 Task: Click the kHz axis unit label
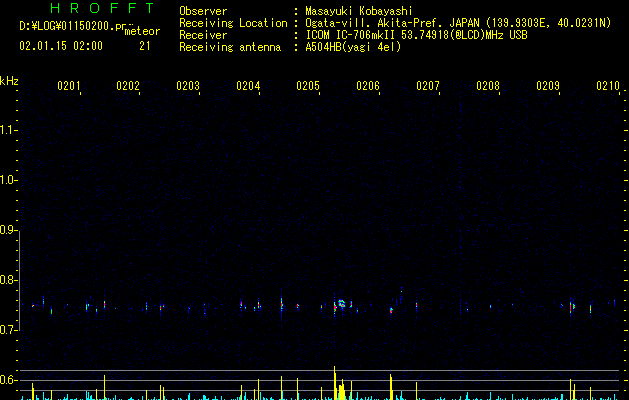point(9,81)
